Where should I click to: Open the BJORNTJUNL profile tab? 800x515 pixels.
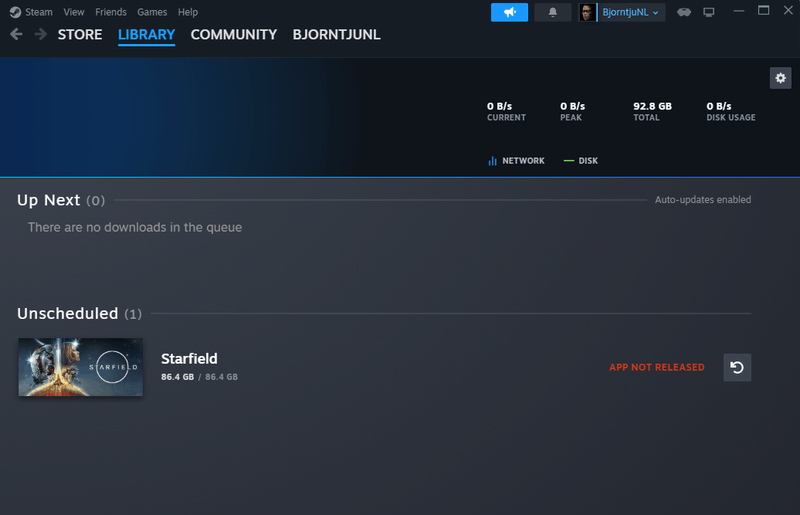coord(336,35)
